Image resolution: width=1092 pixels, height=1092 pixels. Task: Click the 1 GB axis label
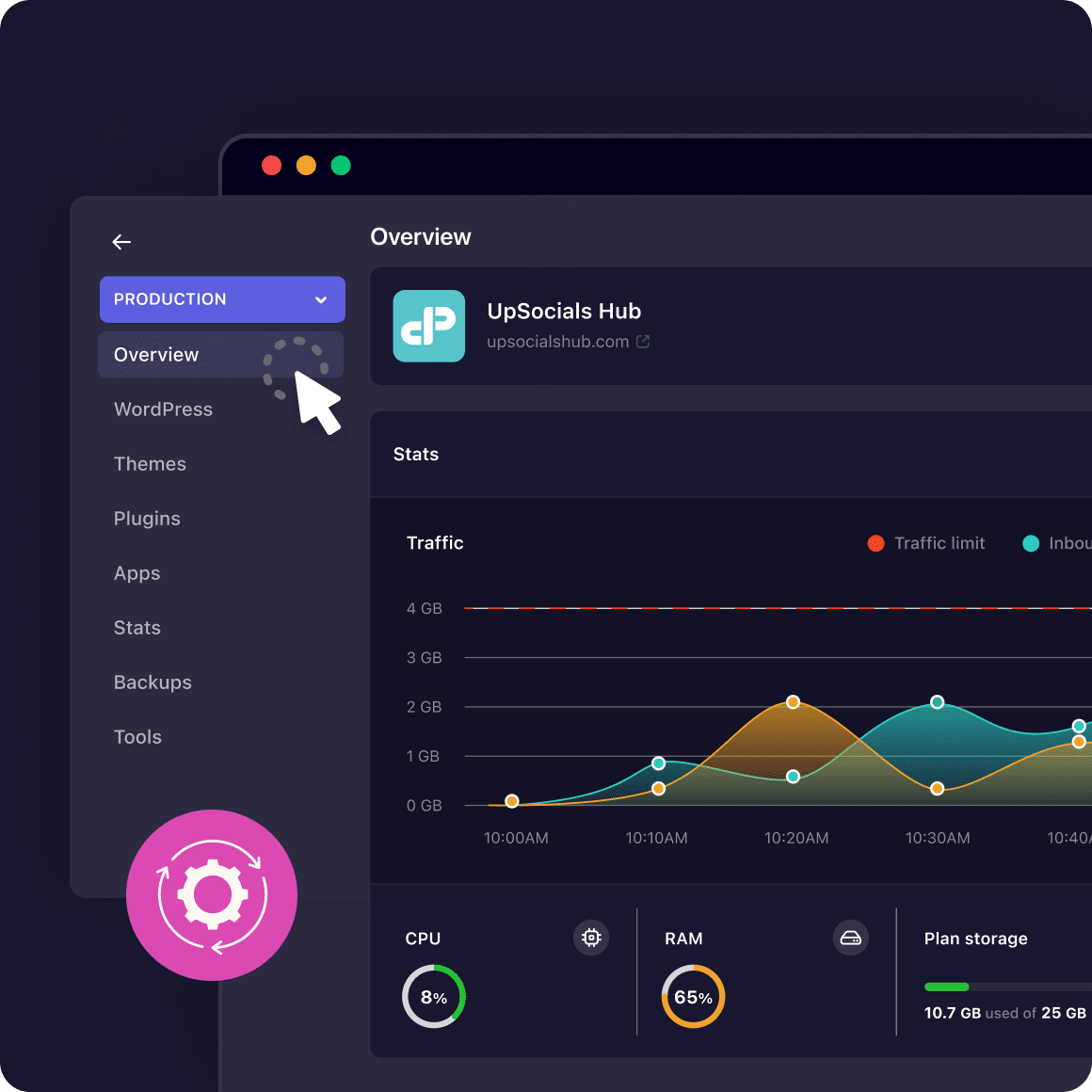(423, 756)
